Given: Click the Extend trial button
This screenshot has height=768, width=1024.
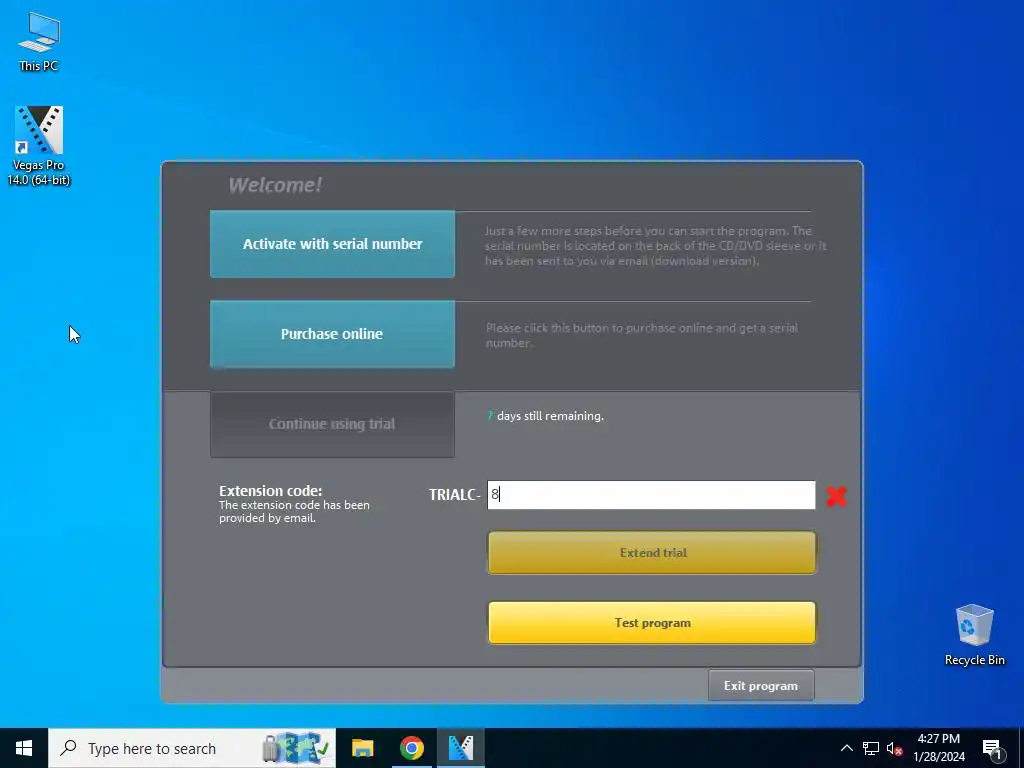Looking at the screenshot, I should point(652,553).
